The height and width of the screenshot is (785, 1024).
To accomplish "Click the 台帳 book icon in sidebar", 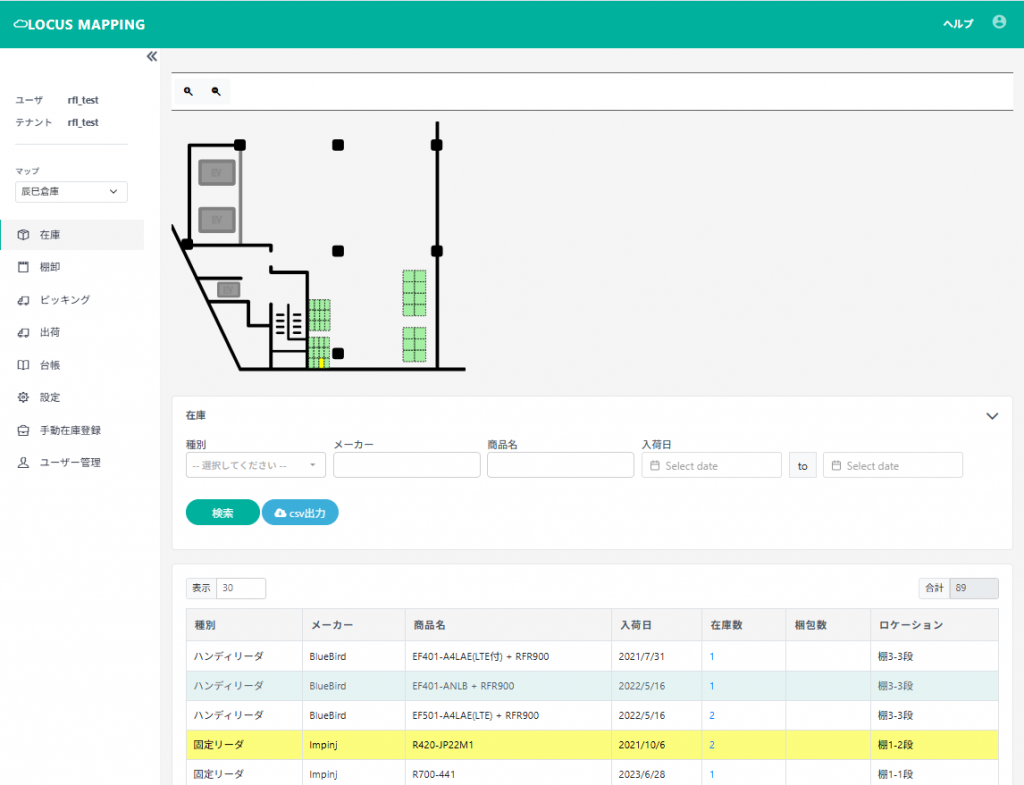I will click(24, 365).
